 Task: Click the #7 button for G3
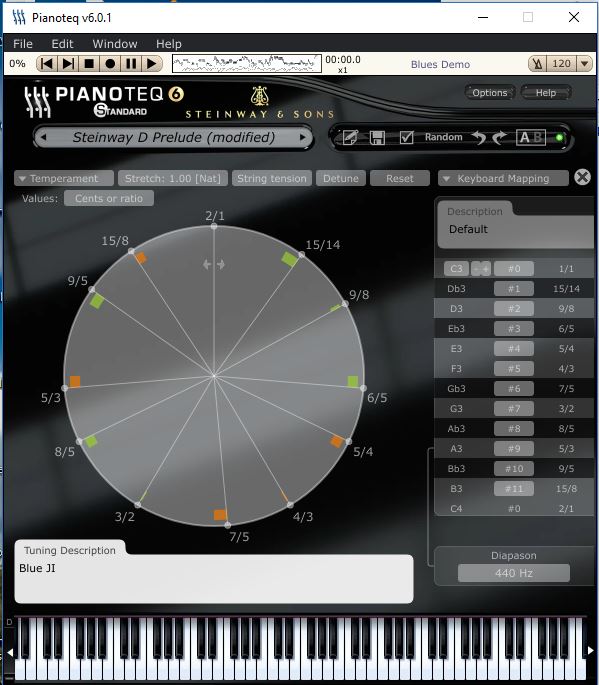514,409
